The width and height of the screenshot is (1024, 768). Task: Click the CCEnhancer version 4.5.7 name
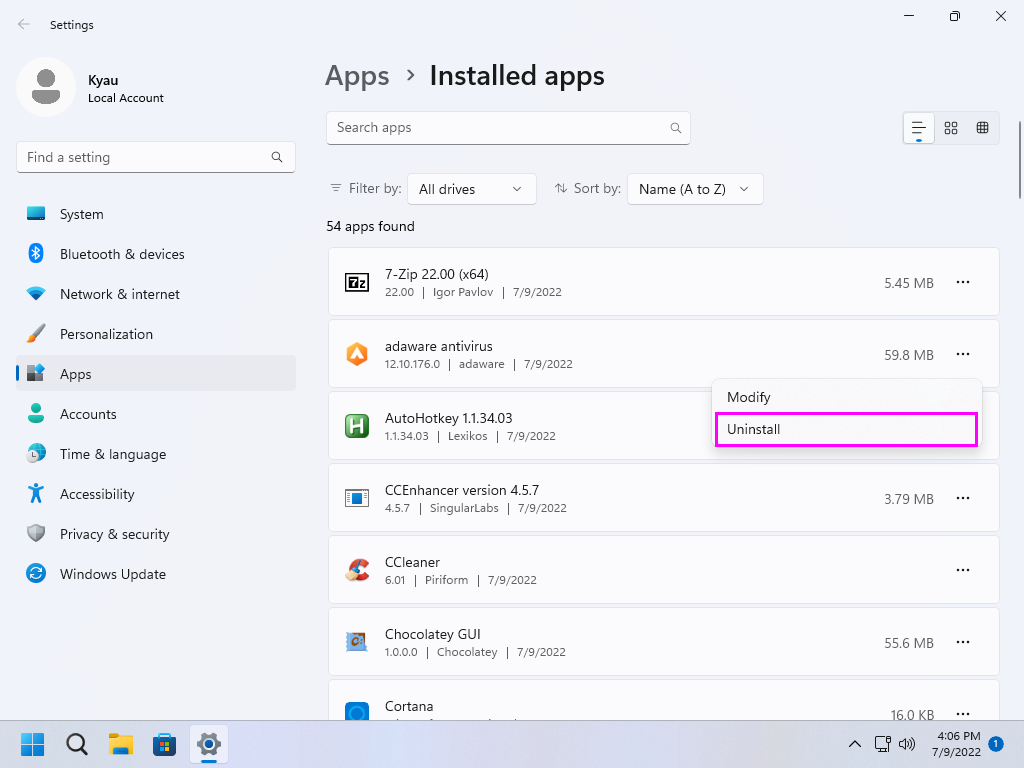pos(462,490)
